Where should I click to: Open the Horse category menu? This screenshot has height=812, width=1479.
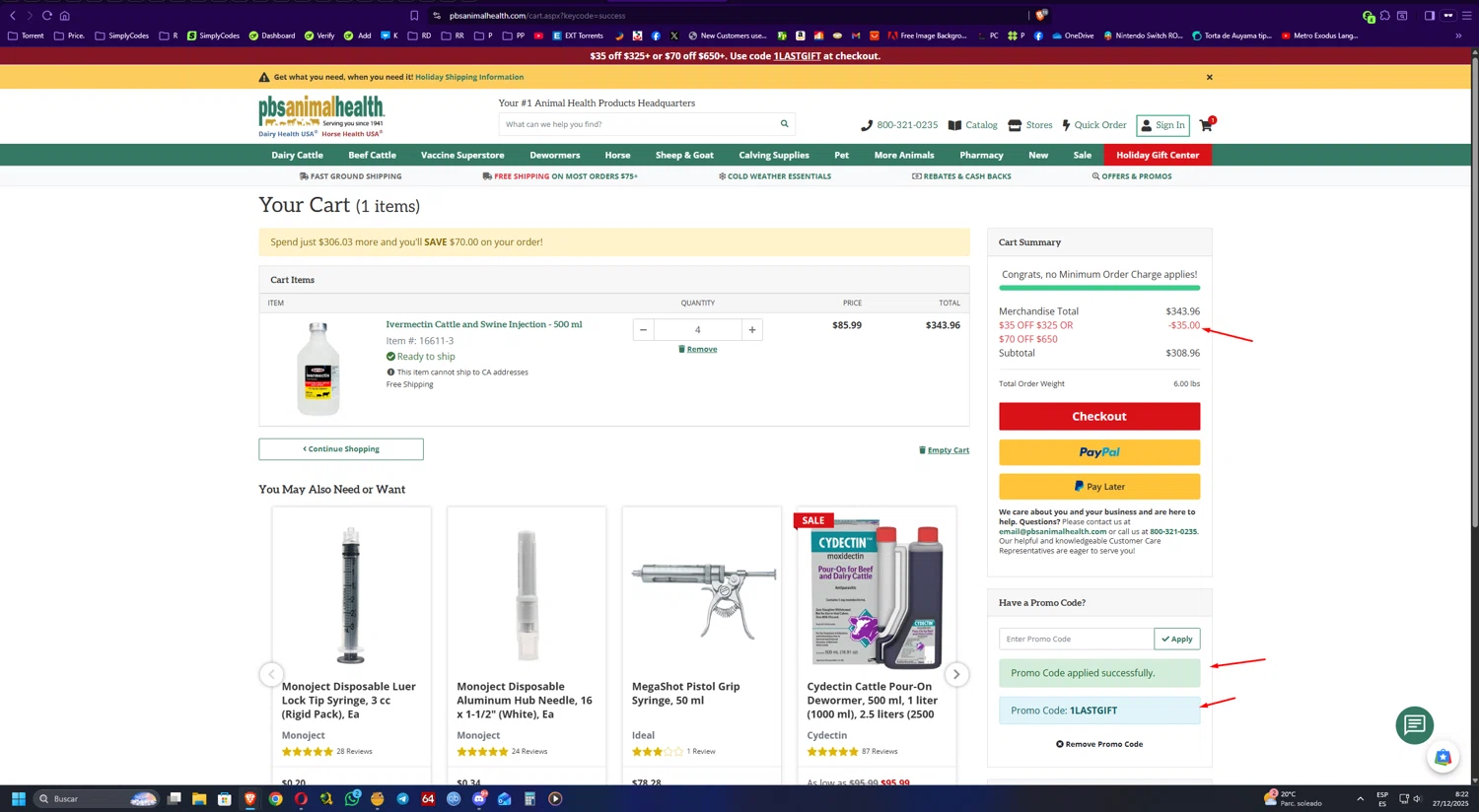click(617, 156)
